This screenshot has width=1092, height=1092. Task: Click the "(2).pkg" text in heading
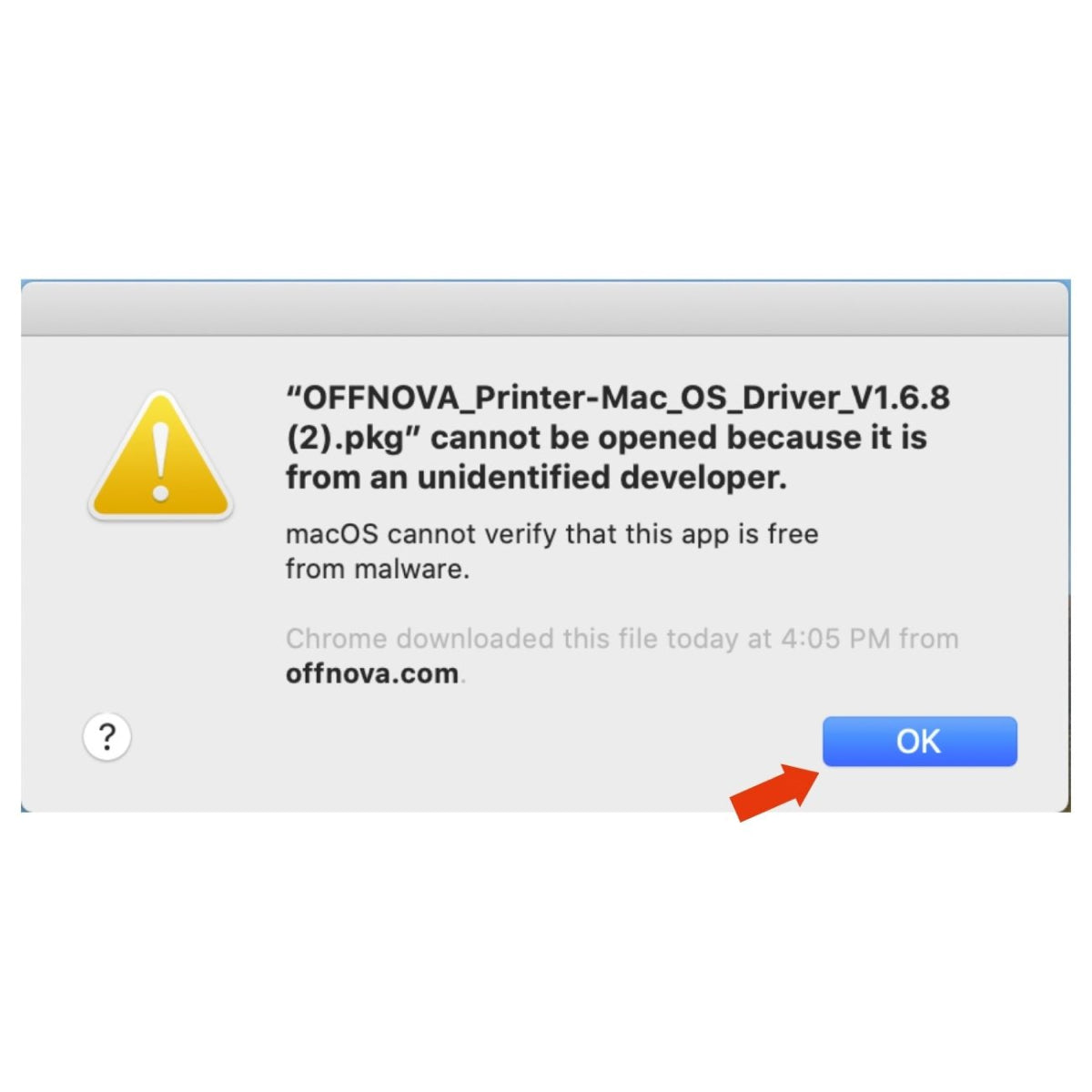pyautogui.click(x=346, y=438)
